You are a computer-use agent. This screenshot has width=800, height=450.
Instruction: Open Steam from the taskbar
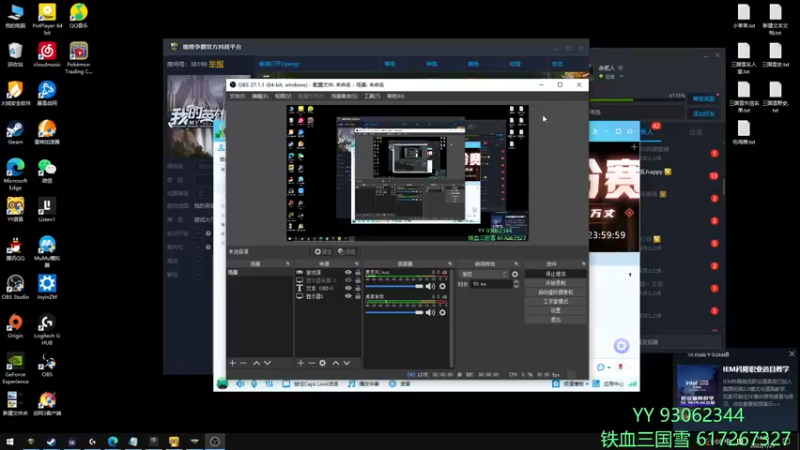51,441
